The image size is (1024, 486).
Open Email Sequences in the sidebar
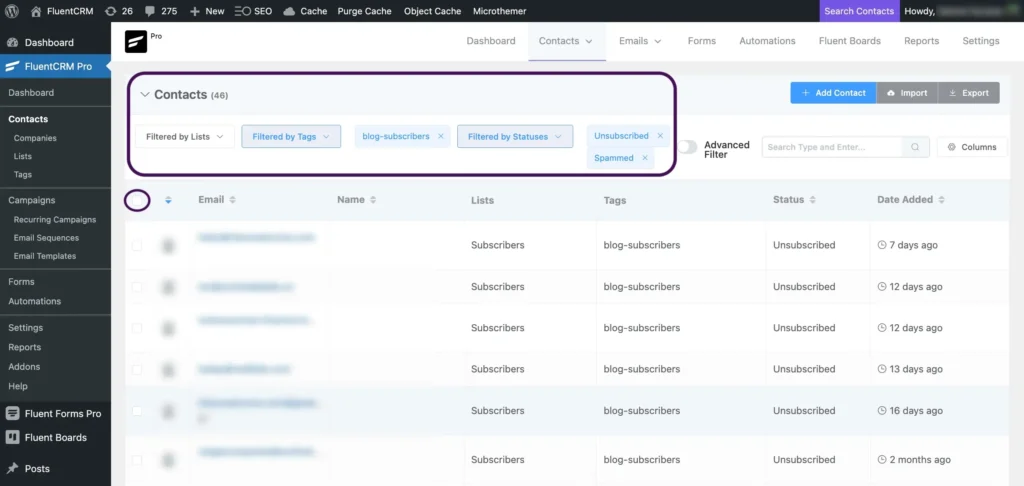pyautogui.click(x=46, y=238)
